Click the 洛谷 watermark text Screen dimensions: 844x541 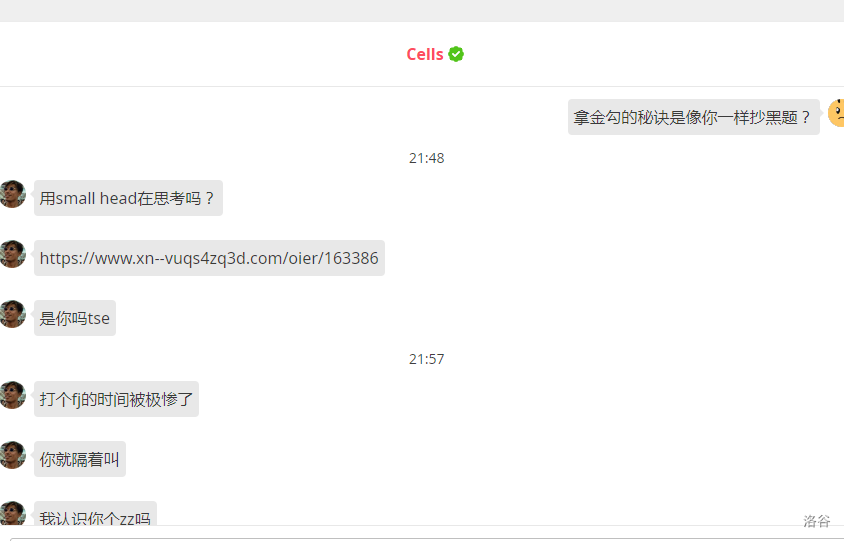(x=817, y=521)
